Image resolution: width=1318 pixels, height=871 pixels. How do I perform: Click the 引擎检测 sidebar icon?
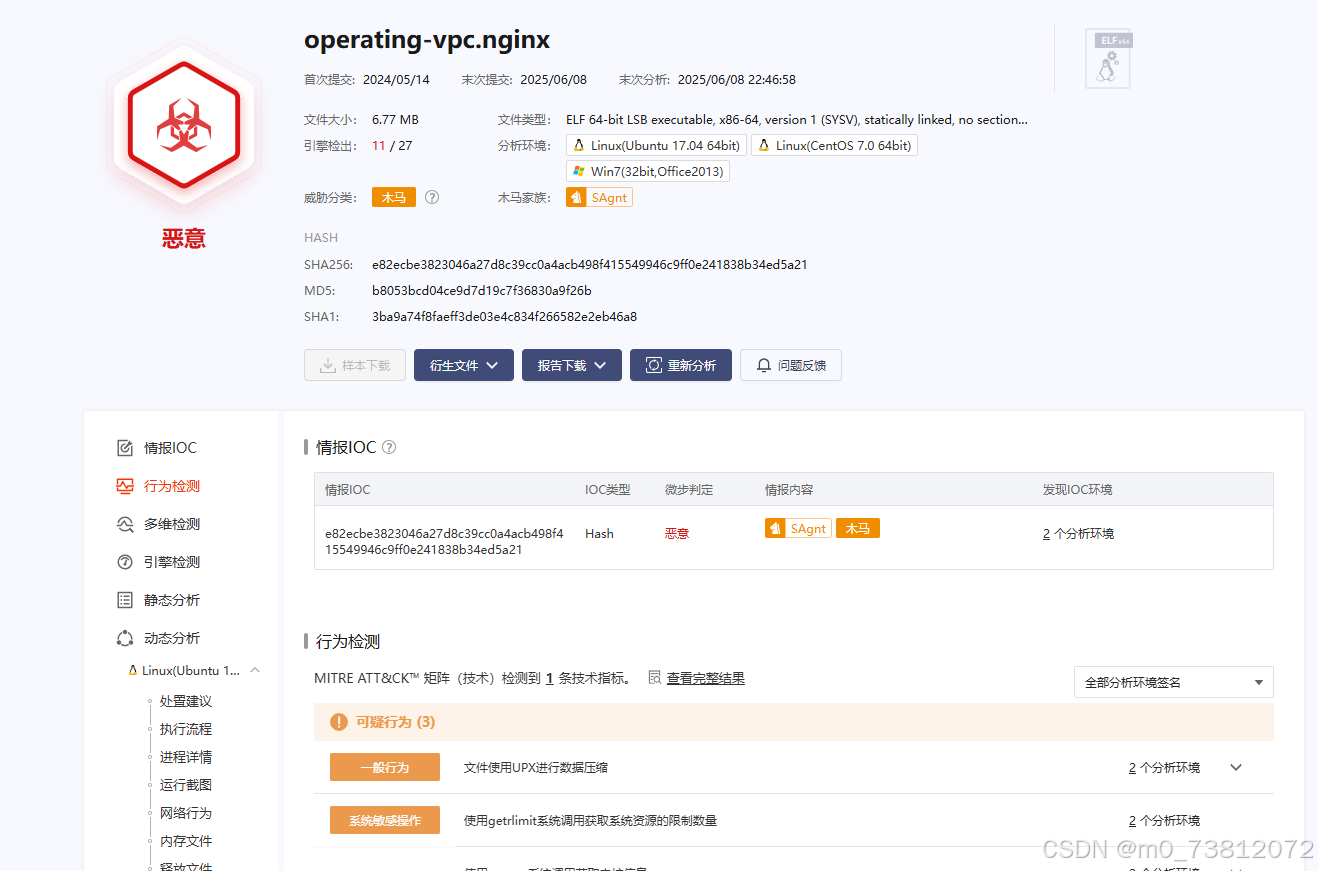[125, 562]
